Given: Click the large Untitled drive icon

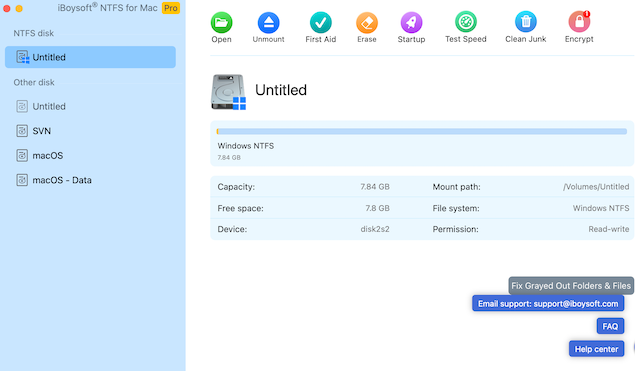Looking at the screenshot, I should 228,92.
